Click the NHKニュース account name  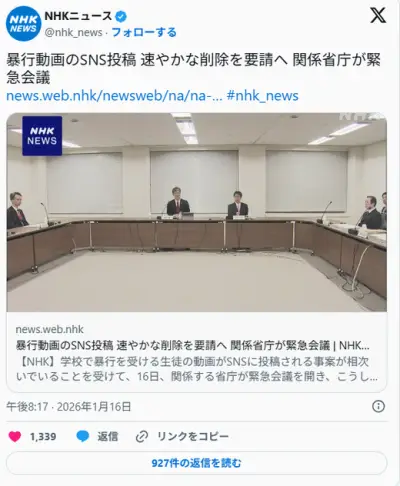[78, 16]
